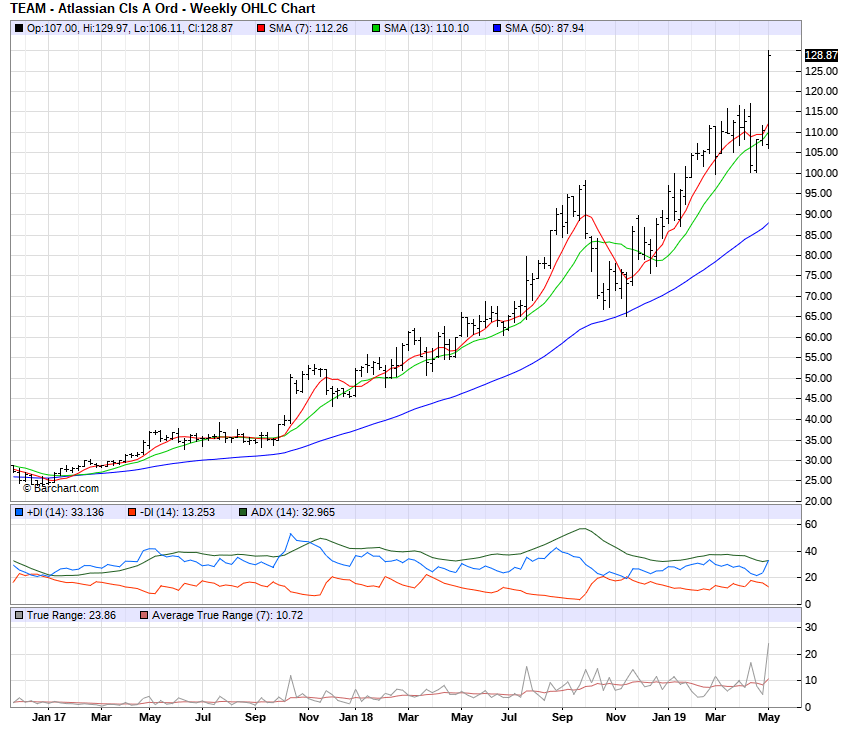The width and height of the screenshot is (843, 748).
Task: Click the 120.00 price axis label
Action: [821, 91]
